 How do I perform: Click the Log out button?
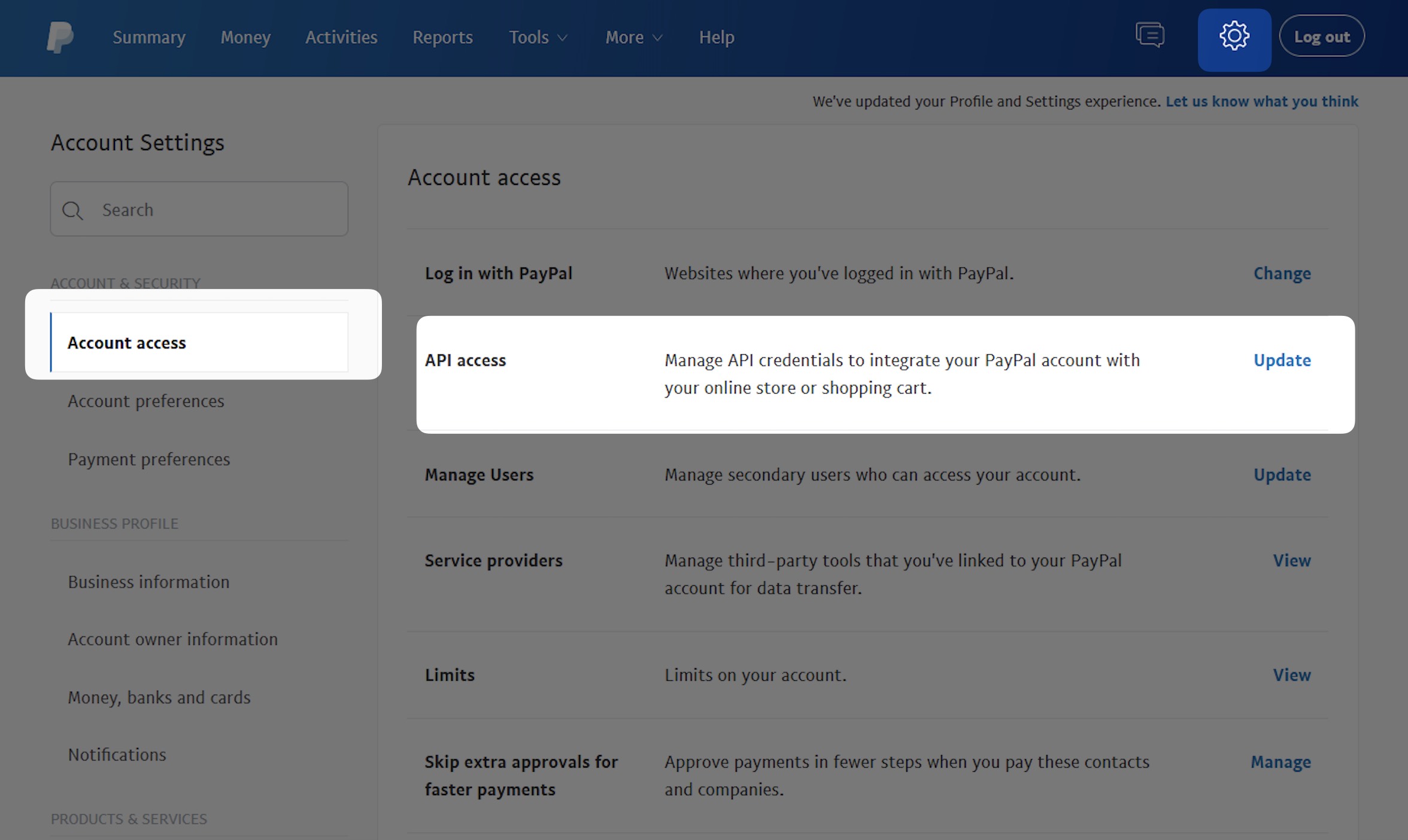[x=1322, y=36]
